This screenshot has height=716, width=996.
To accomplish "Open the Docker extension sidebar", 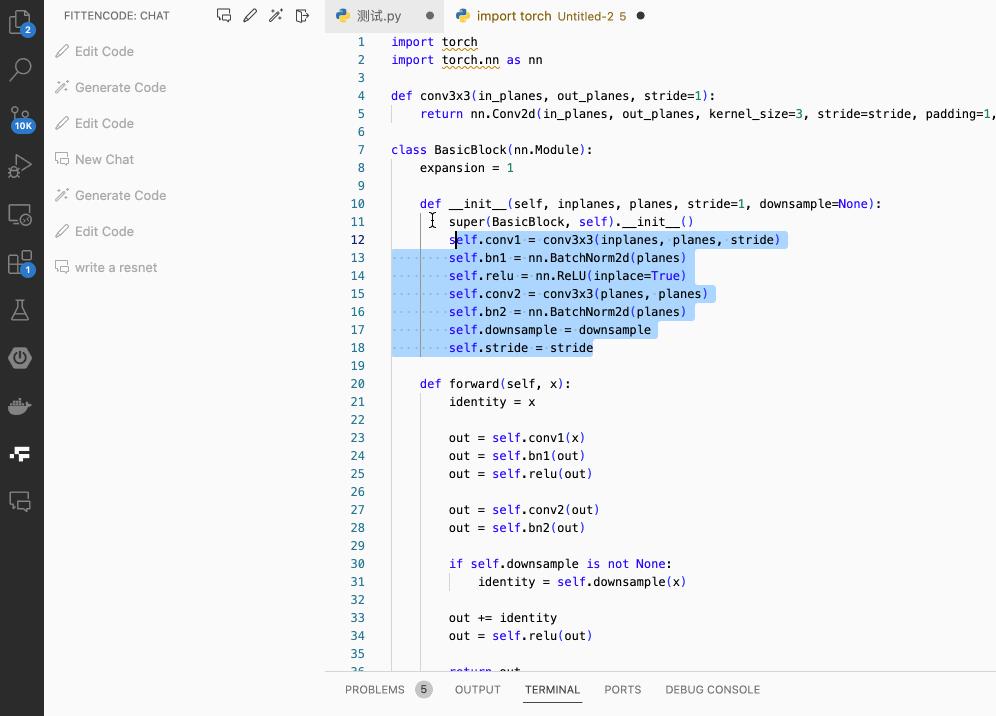I will point(20,406).
